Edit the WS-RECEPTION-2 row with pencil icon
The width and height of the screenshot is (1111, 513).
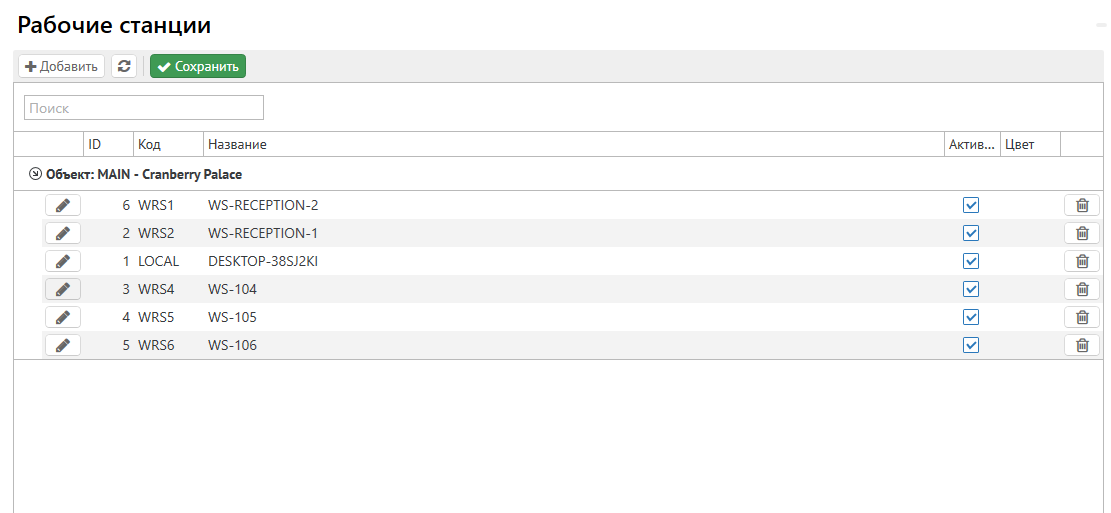click(x=62, y=205)
